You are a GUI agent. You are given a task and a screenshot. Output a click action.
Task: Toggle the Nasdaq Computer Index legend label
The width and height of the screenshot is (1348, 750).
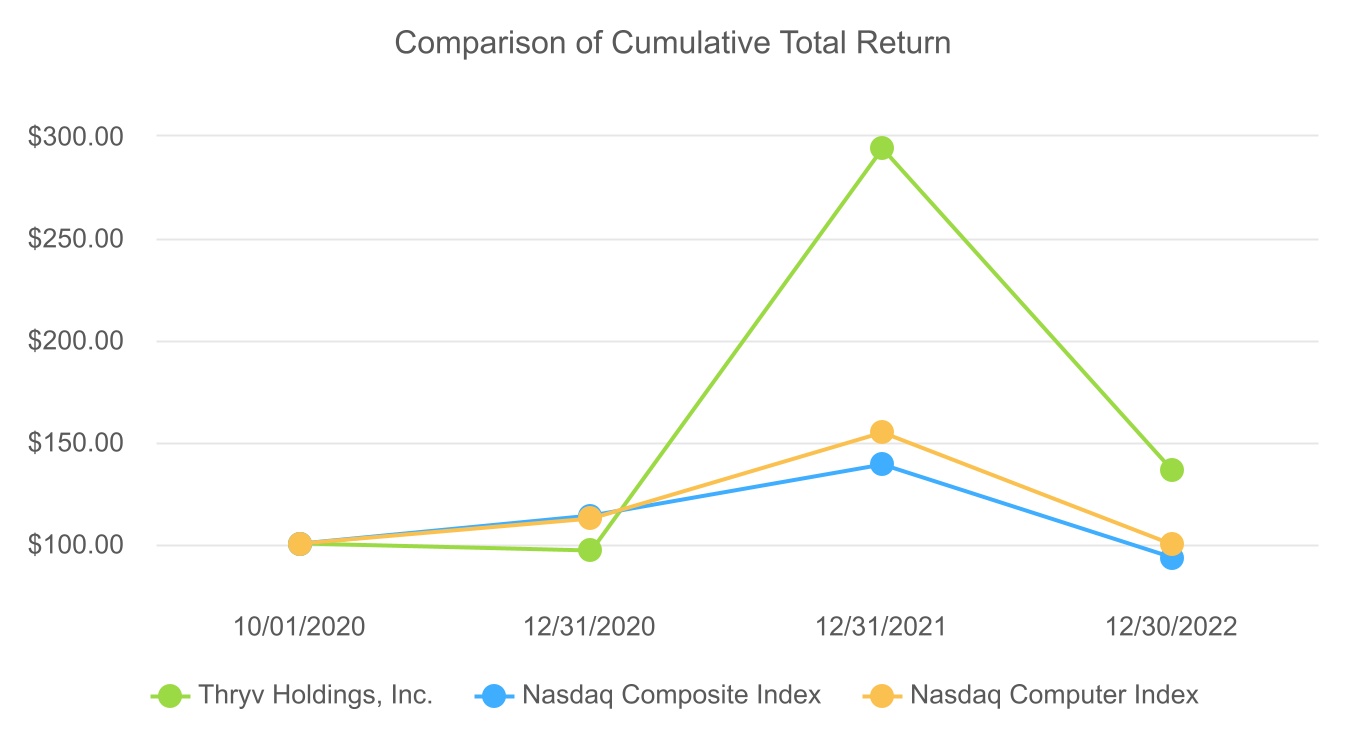(1054, 695)
